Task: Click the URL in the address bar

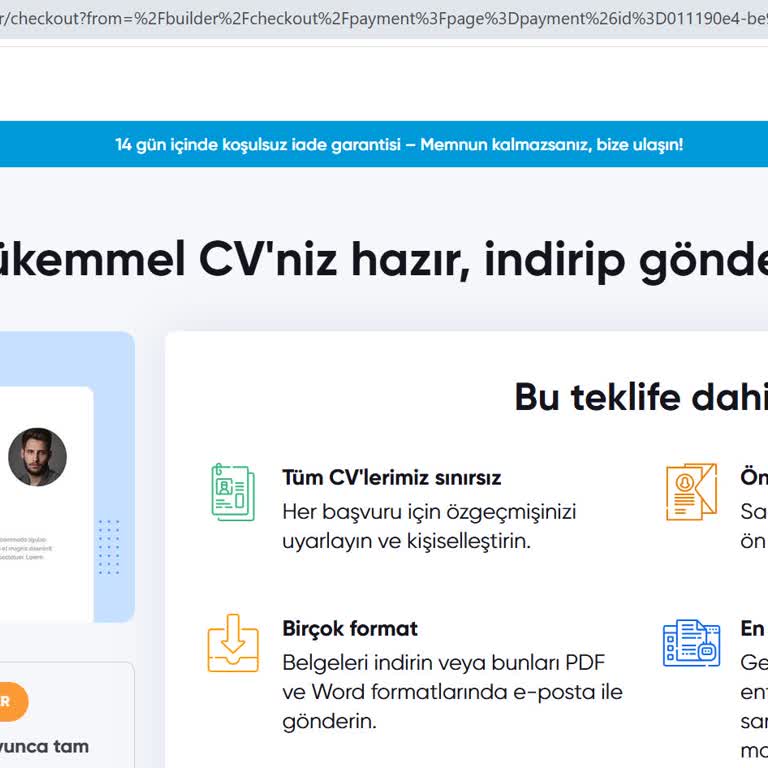Action: click(x=384, y=19)
